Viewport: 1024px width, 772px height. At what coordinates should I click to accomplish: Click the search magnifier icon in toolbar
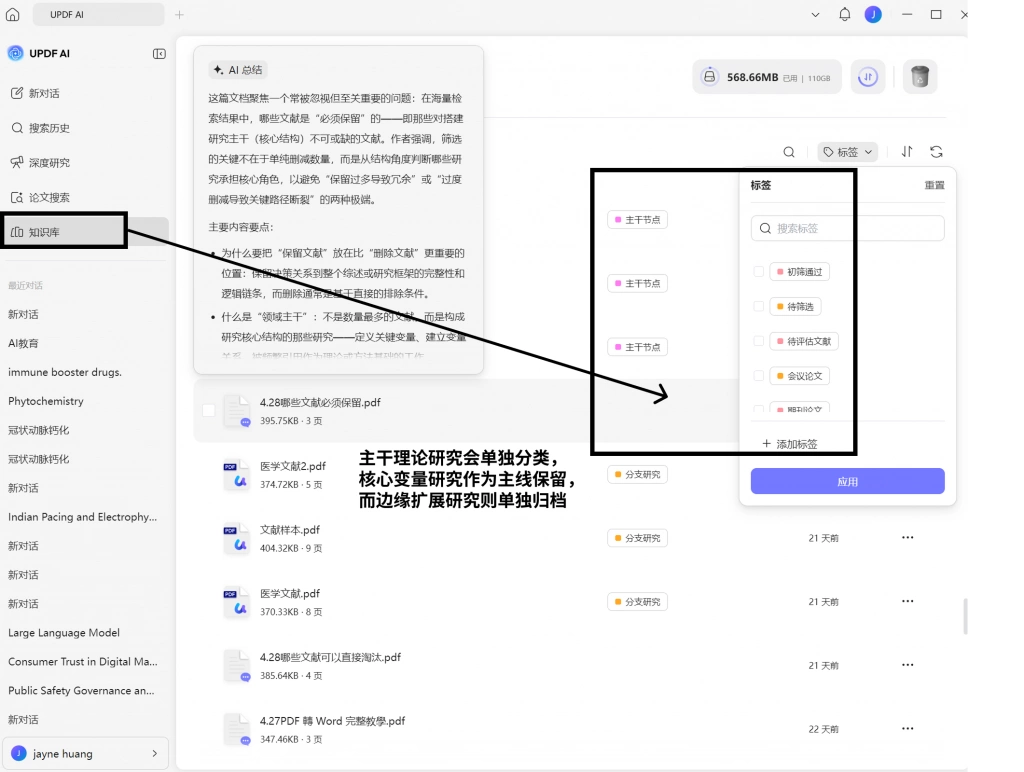pos(789,152)
